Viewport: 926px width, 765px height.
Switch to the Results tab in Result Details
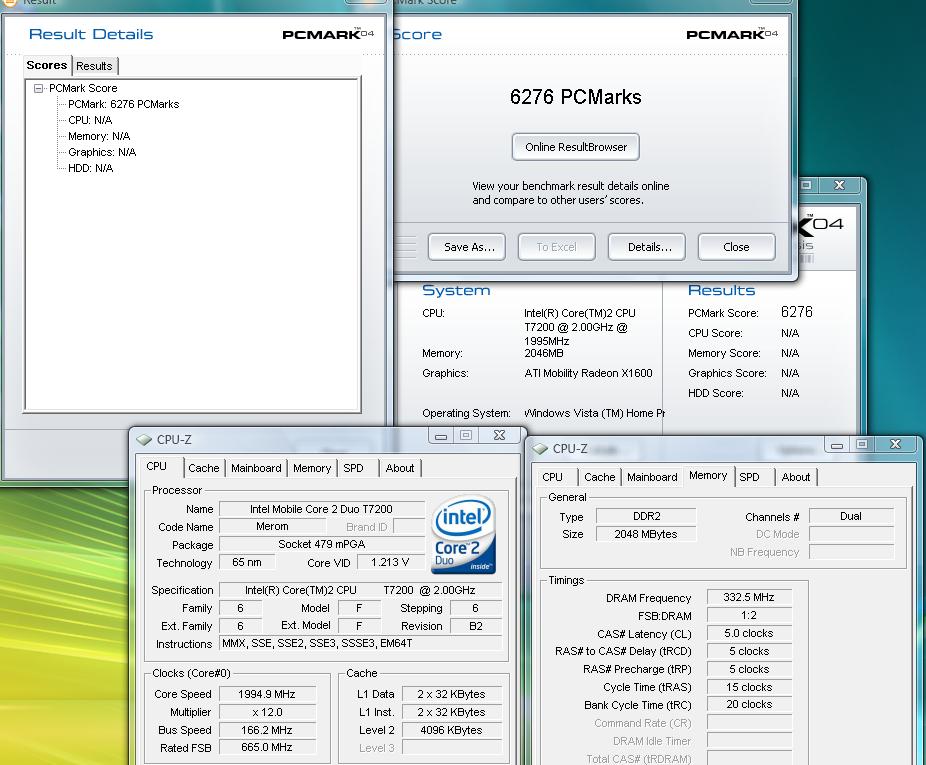pyautogui.click(x=94, y=66)
